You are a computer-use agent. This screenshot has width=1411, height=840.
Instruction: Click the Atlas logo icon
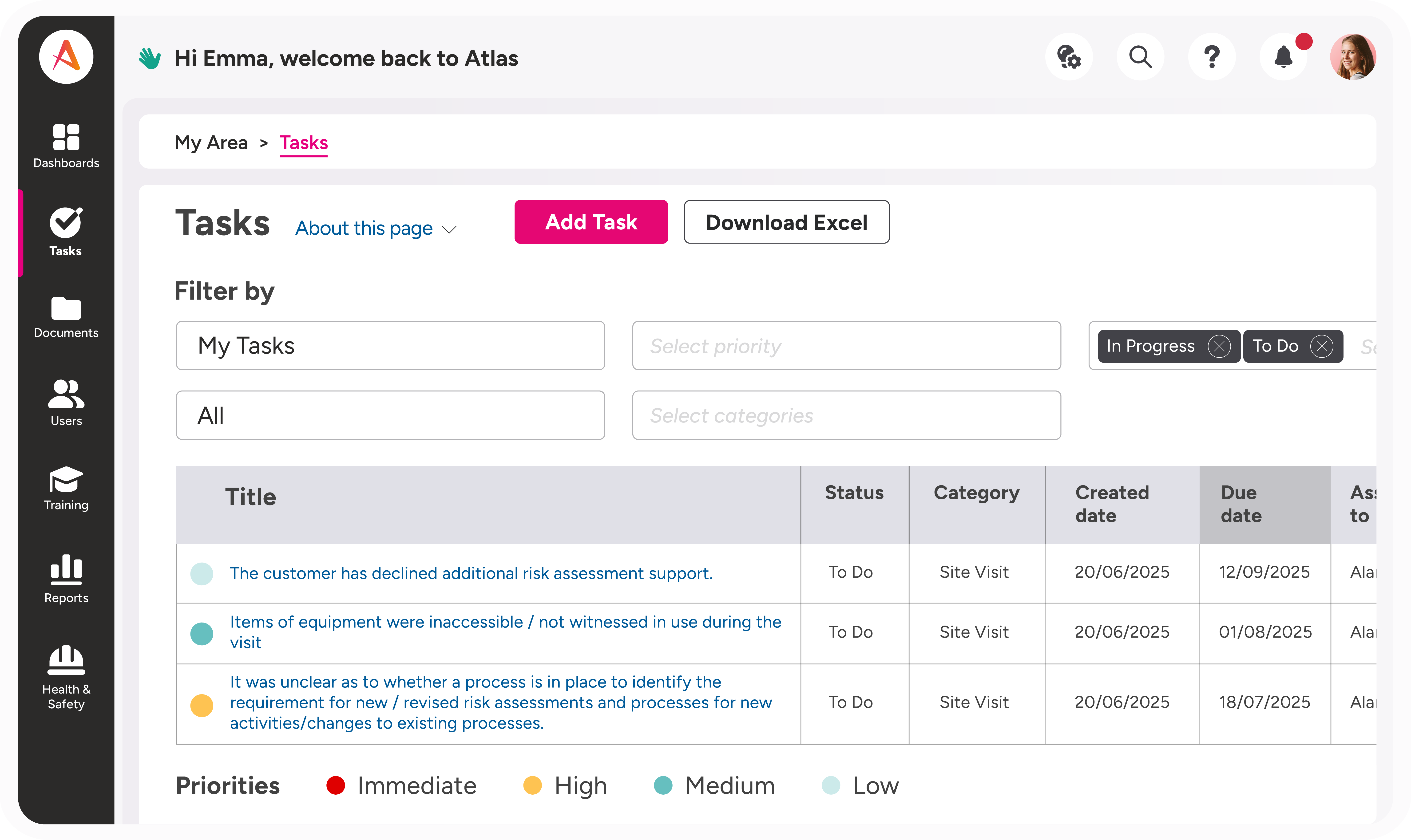click(66, 57)
